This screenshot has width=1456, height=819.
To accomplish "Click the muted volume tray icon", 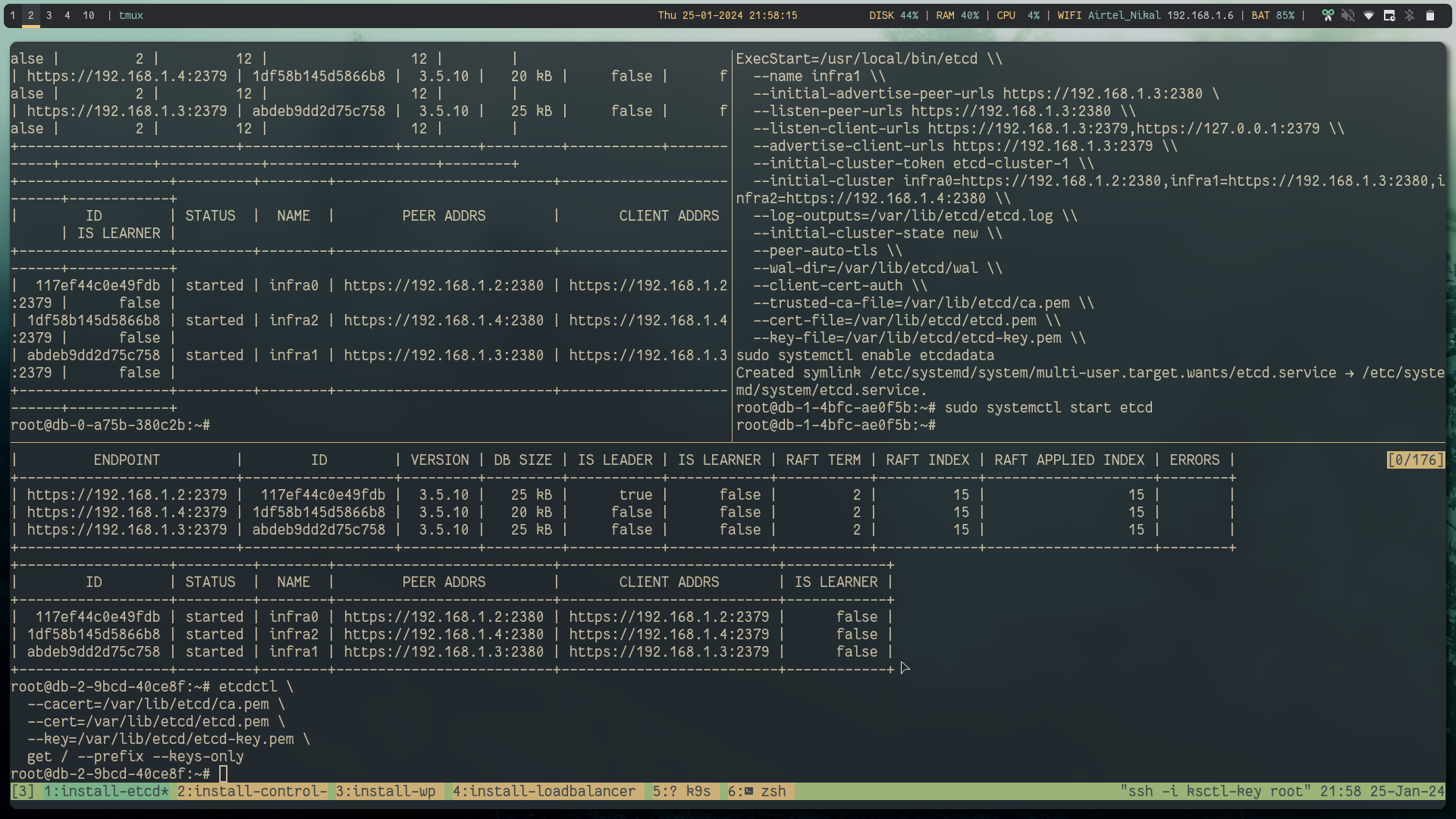I will 1348,15.
